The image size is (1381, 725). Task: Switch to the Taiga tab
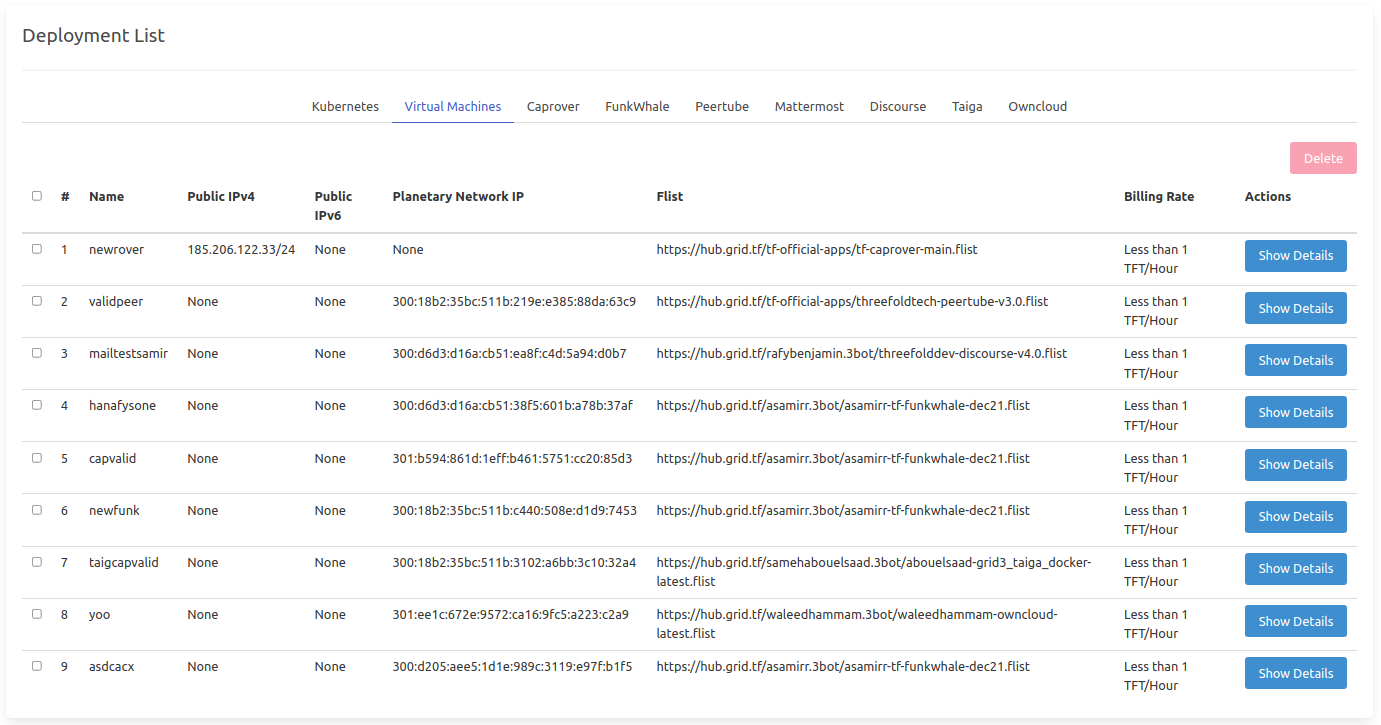pos(966,106)
